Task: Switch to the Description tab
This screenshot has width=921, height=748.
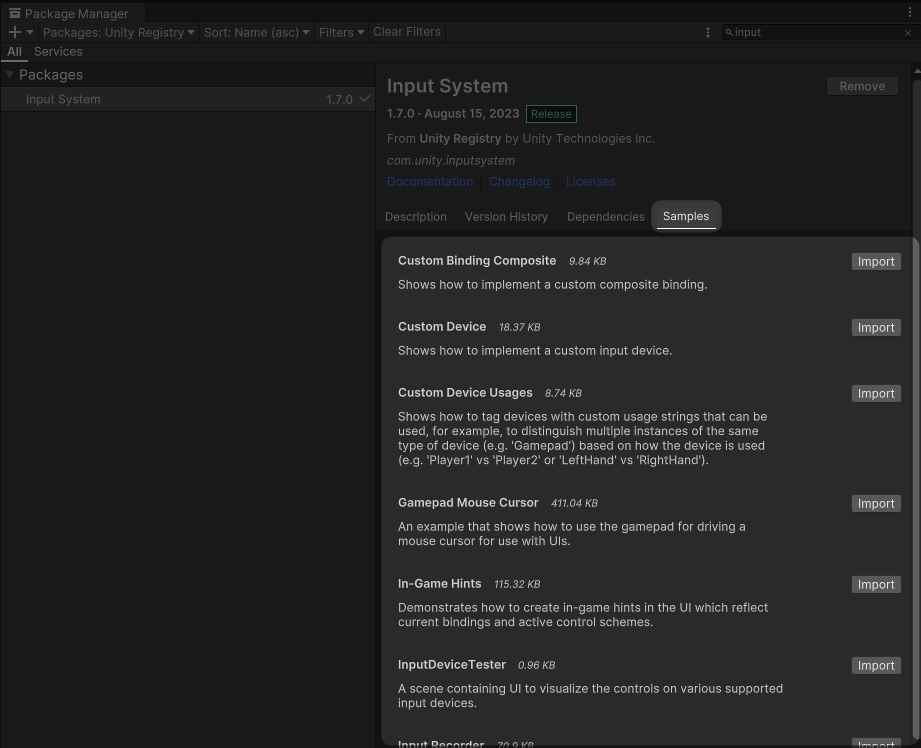Action: click(416, 217)
